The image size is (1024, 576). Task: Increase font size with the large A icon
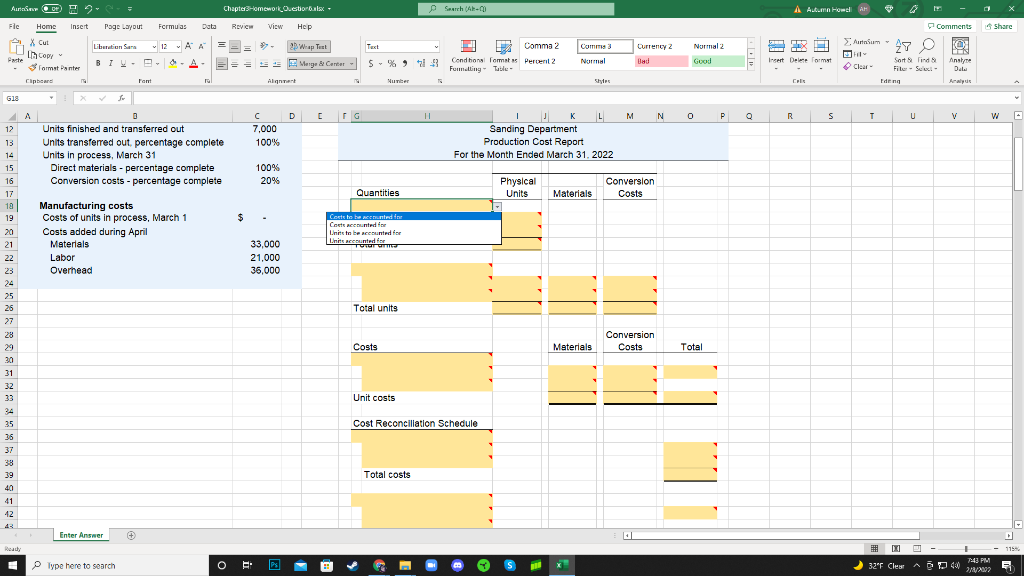189,46
